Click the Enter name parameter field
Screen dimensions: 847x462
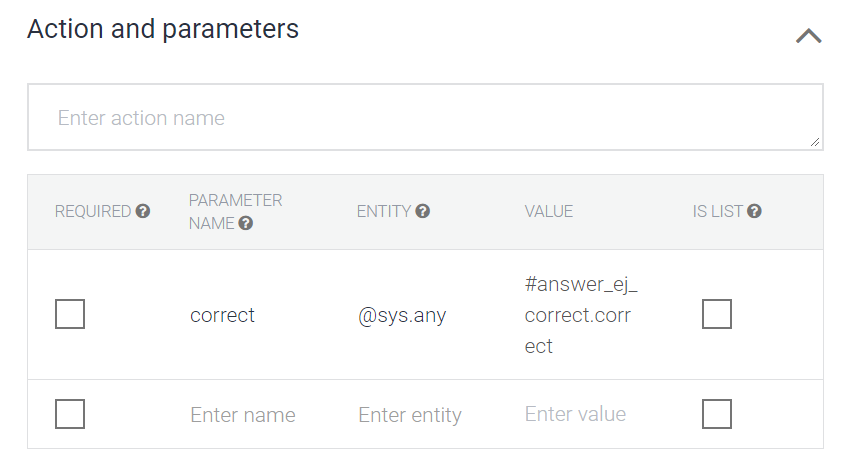coord(243,415)
